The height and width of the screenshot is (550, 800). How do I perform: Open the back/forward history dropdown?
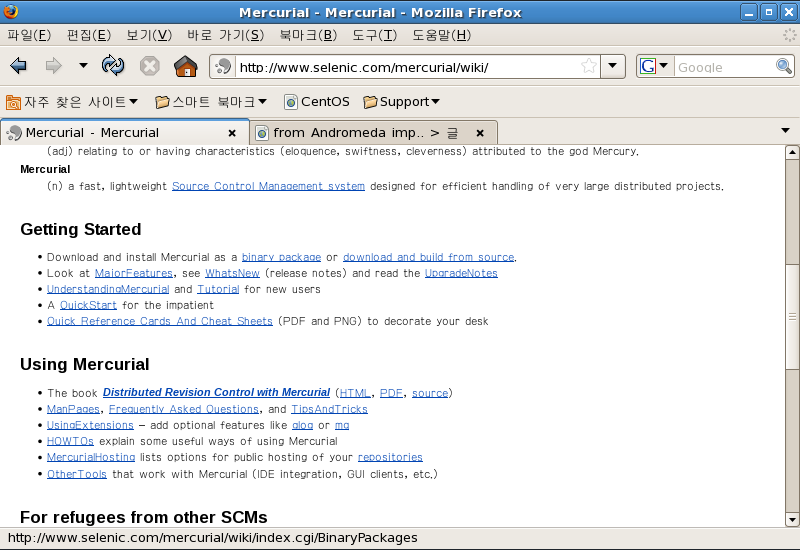(83, 65)
